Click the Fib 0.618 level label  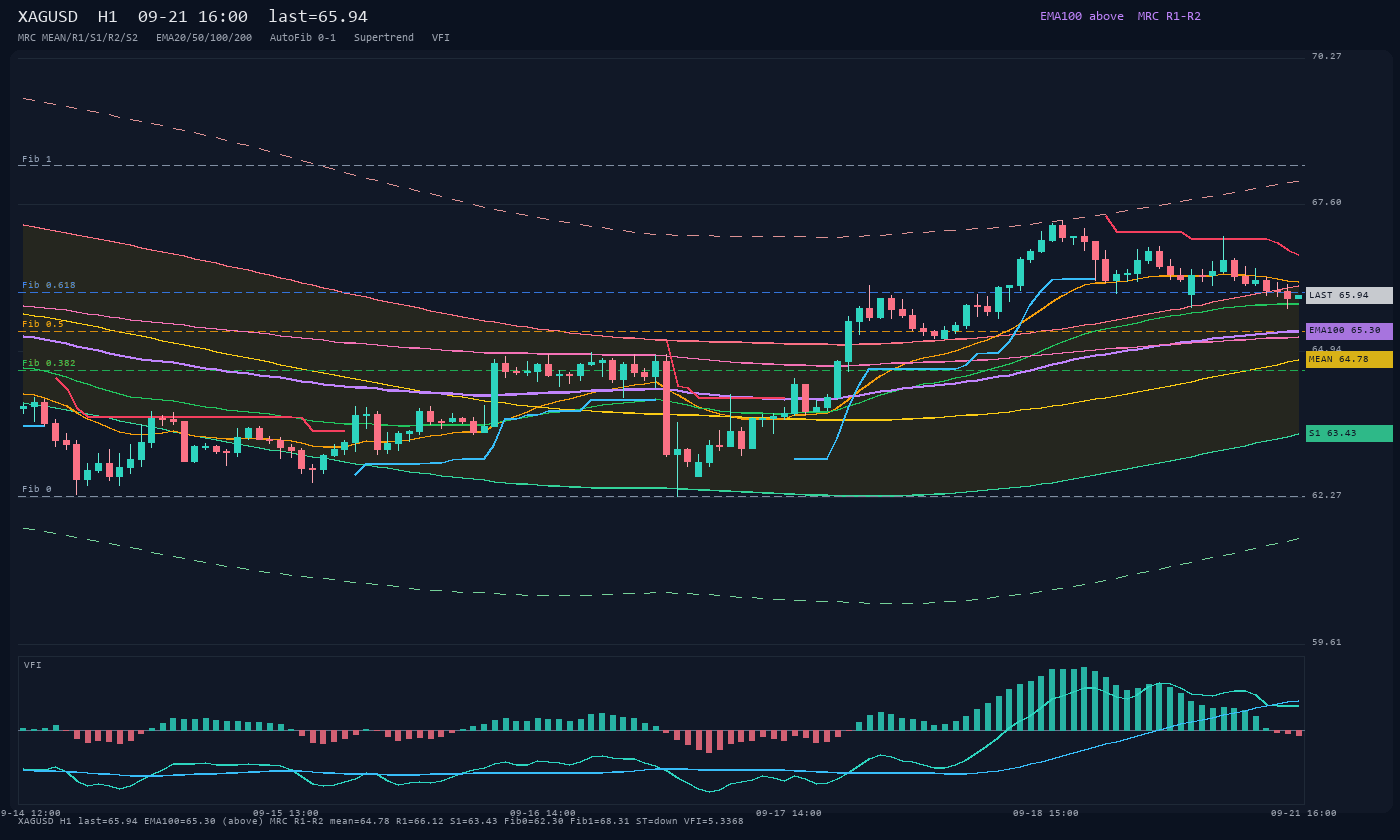click(49, 285)
